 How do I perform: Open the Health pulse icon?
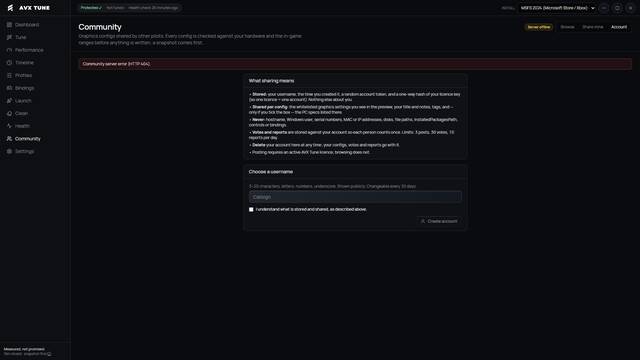point(9,126)
